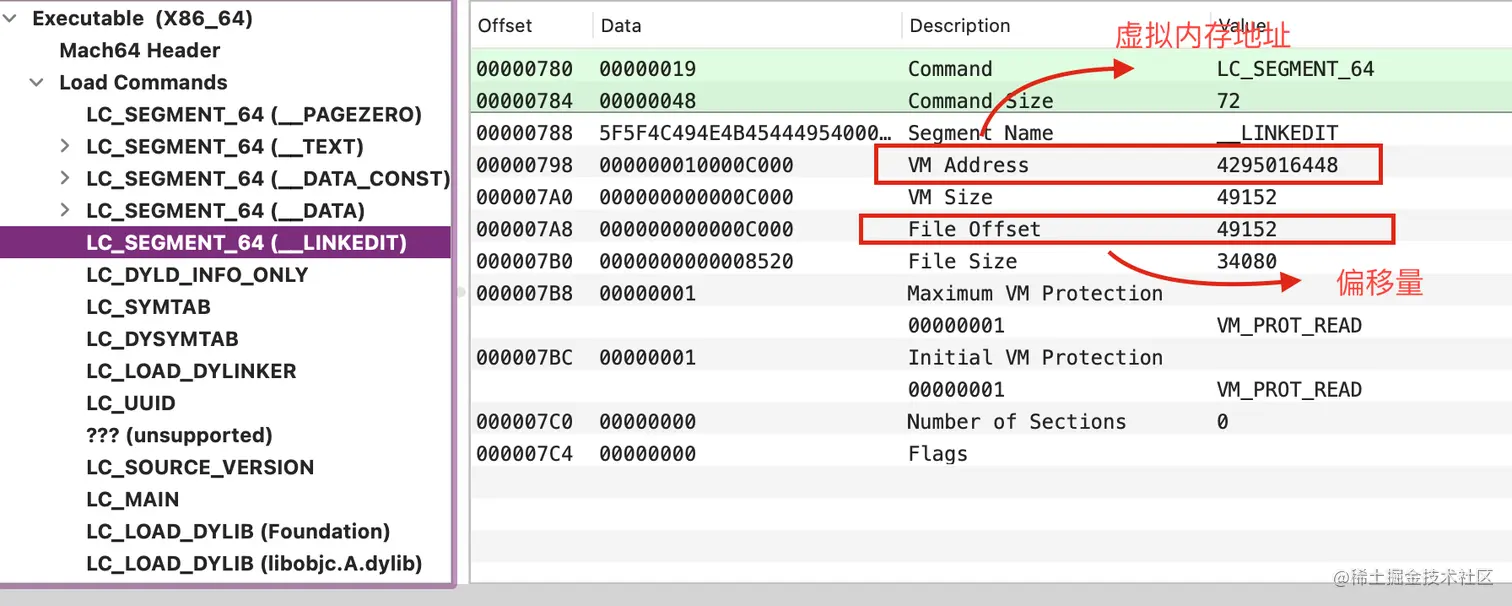
Task: Select LC_SEGMENT_64 (__DATA_CONST) item
Action: pos(268,178)
